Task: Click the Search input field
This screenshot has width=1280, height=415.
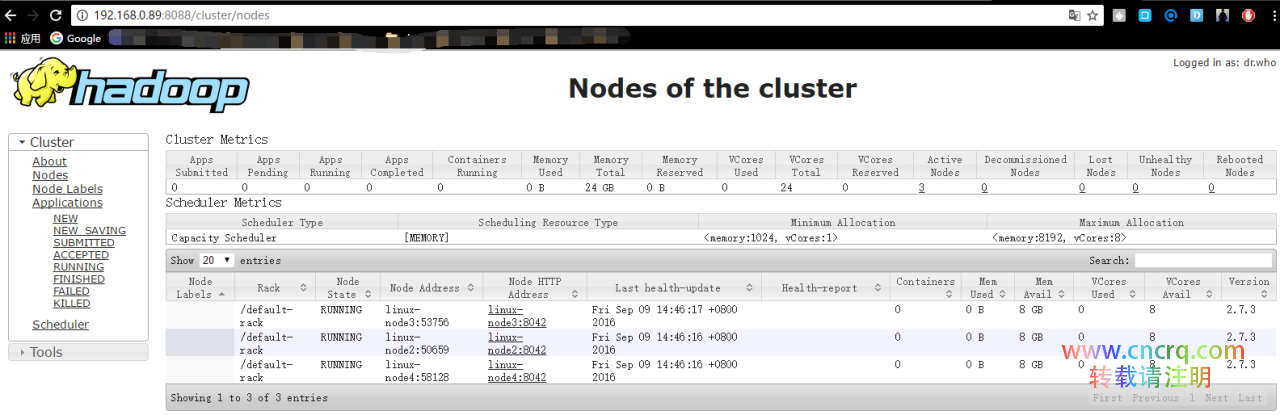Action: coord(1203,260)
